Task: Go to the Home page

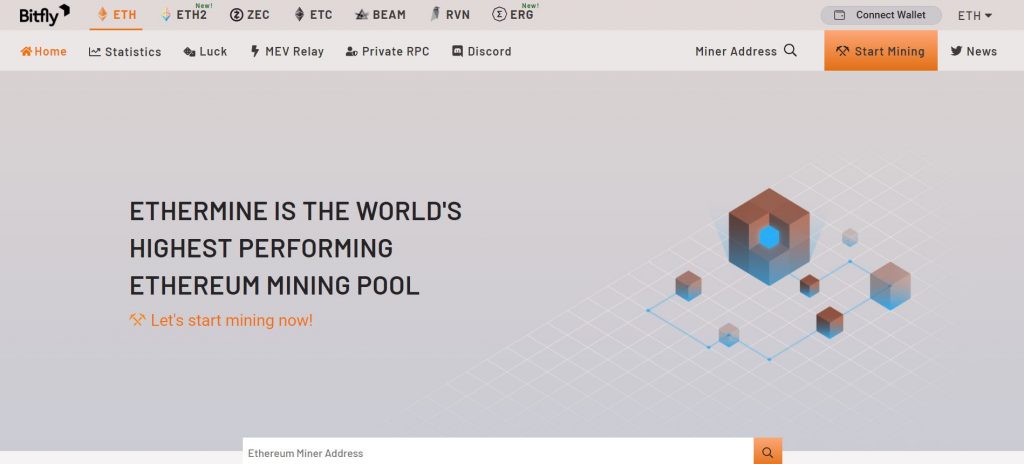Action: tap(43, 51)
